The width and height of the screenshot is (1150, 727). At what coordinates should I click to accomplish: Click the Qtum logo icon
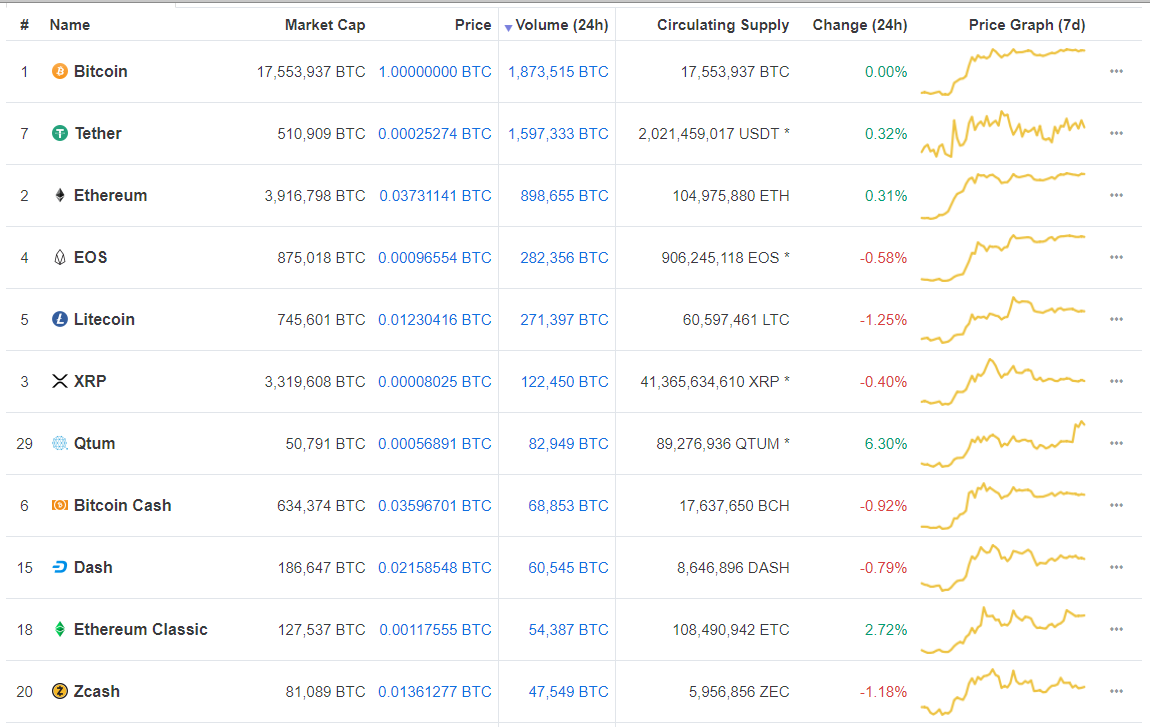60,444
